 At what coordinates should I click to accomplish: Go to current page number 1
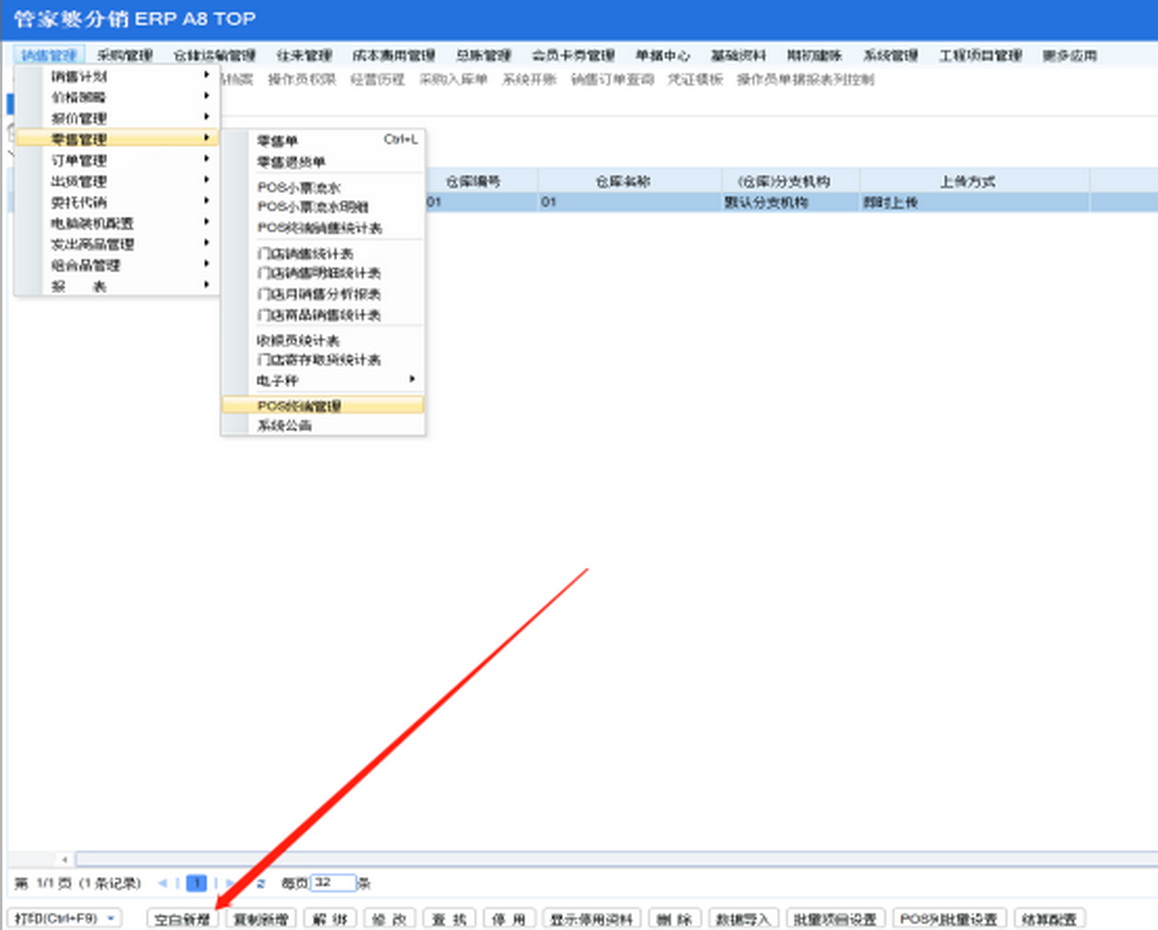pyautogui.click(x=197, y=883)
